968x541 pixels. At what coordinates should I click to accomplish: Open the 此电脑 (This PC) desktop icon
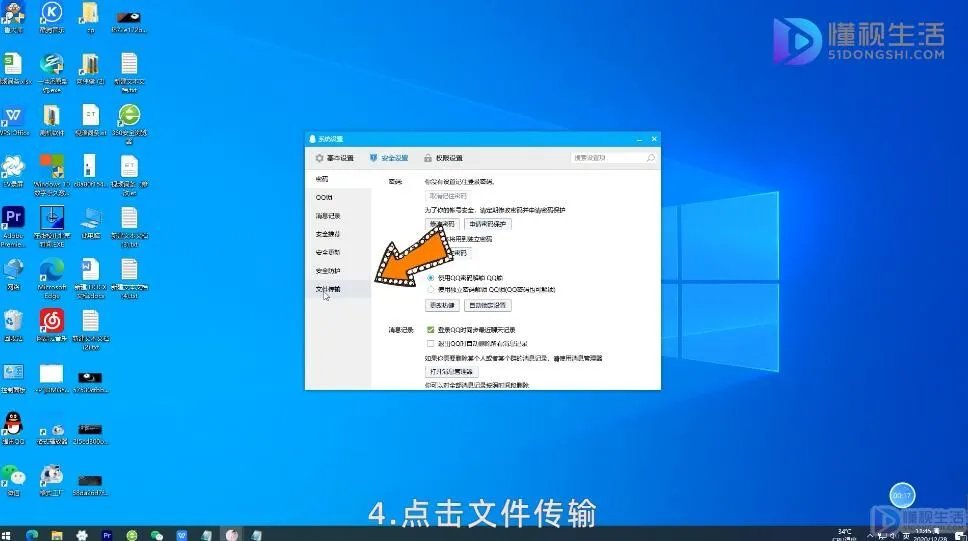91,222
